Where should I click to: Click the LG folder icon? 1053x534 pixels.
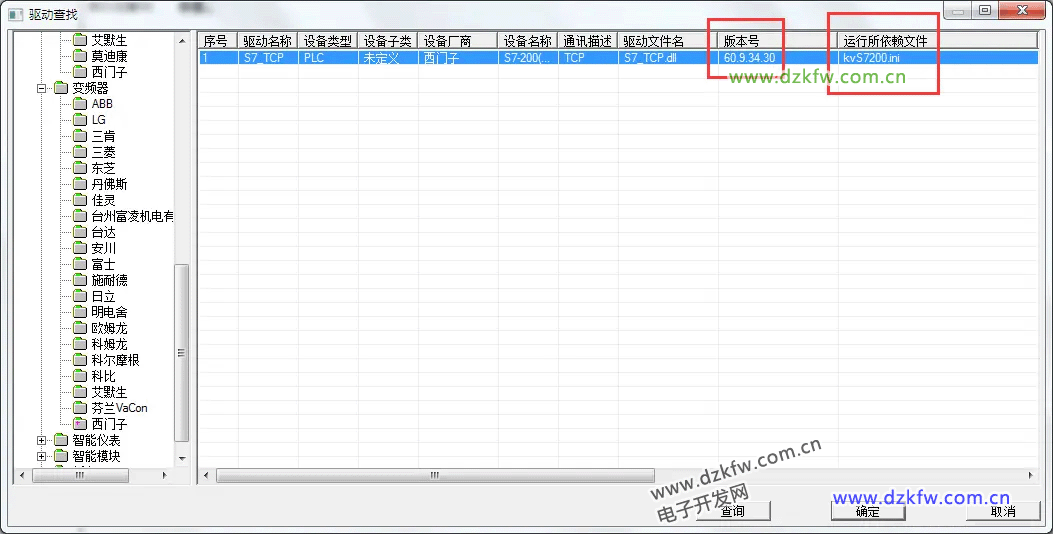pos(80,120)
